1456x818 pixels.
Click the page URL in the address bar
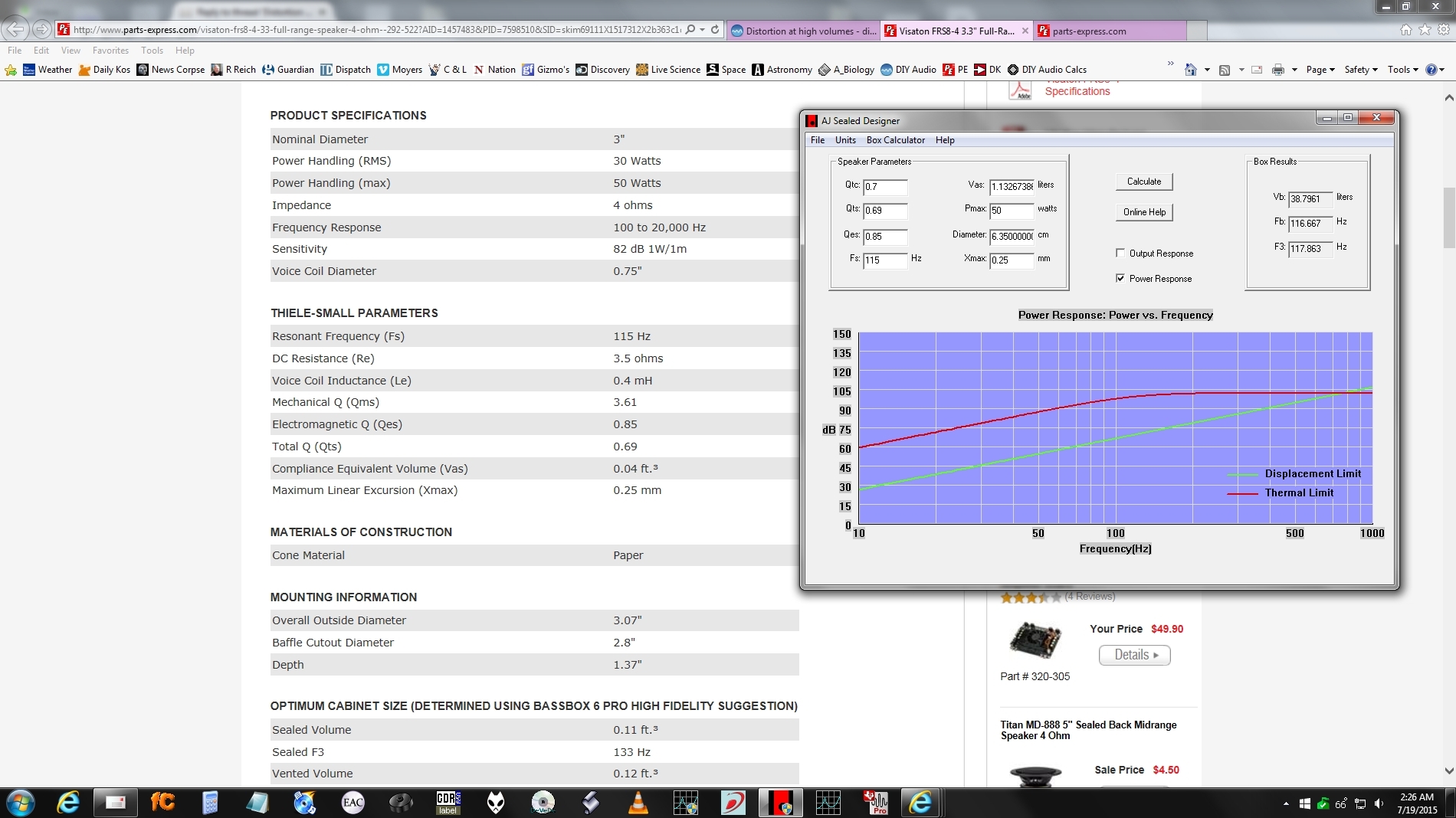[375, 30]
